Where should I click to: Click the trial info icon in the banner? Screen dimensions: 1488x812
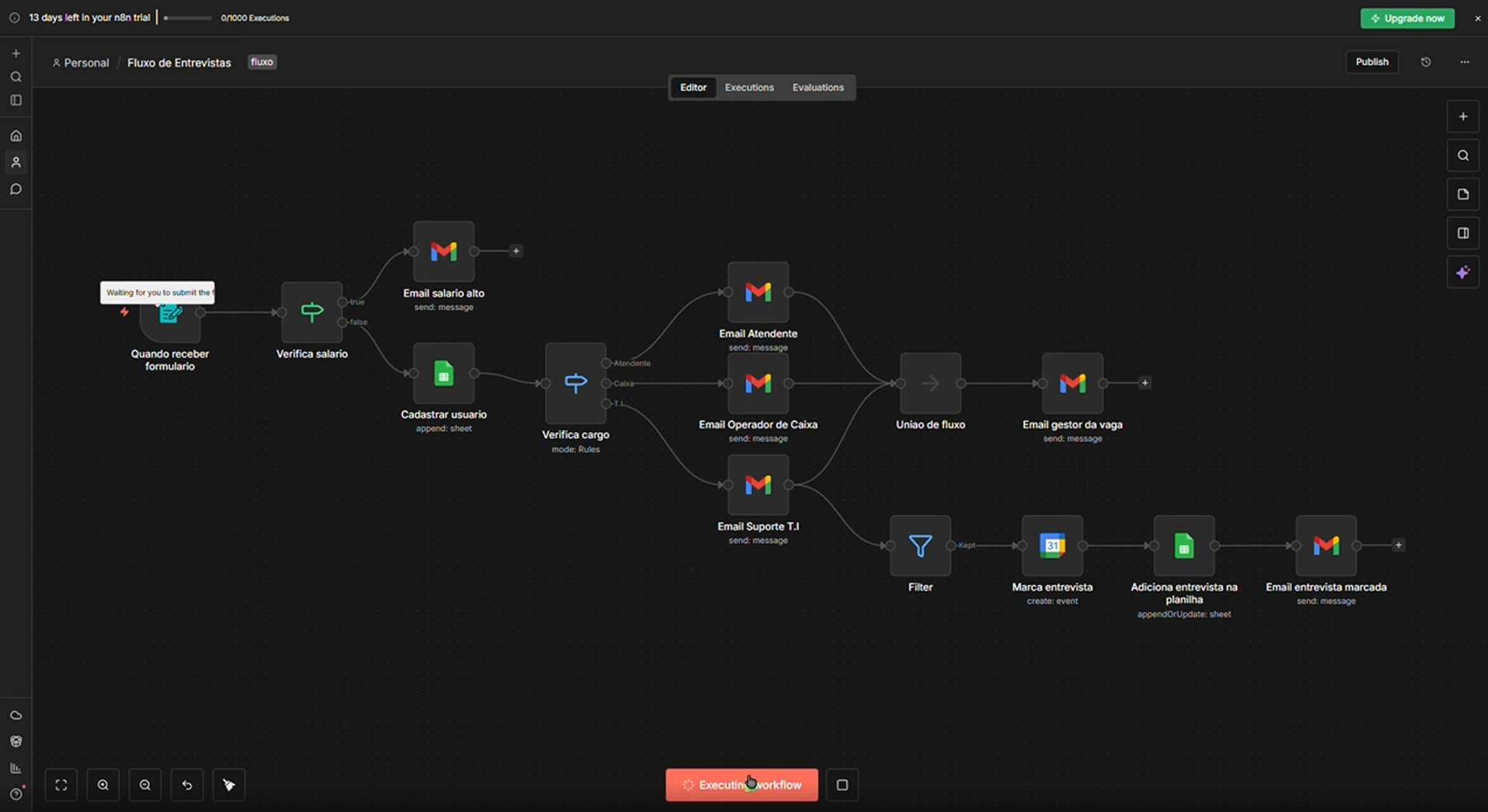(x=14, y=18)
